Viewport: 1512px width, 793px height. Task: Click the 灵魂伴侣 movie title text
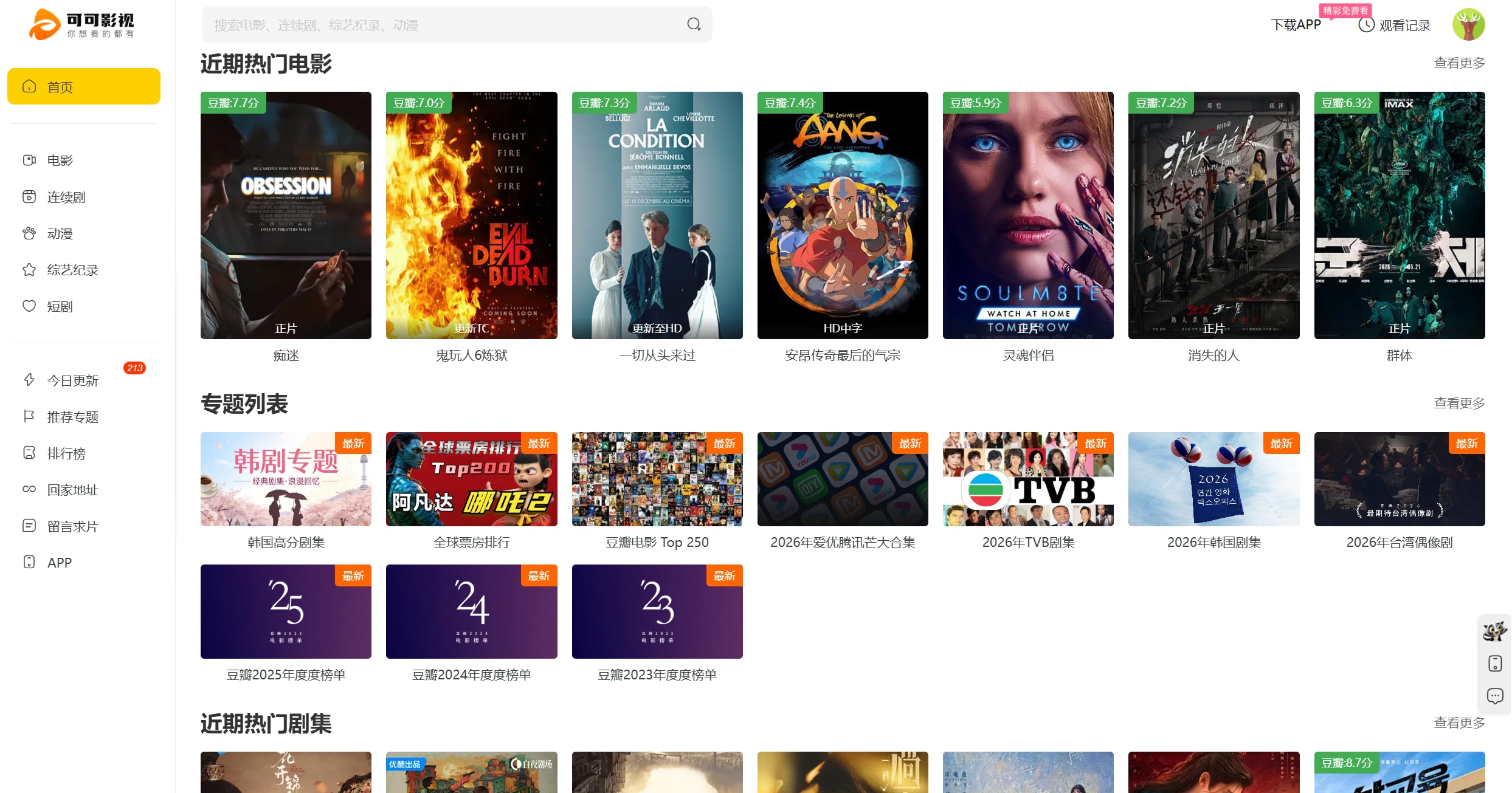click(x=1028, y=355)
